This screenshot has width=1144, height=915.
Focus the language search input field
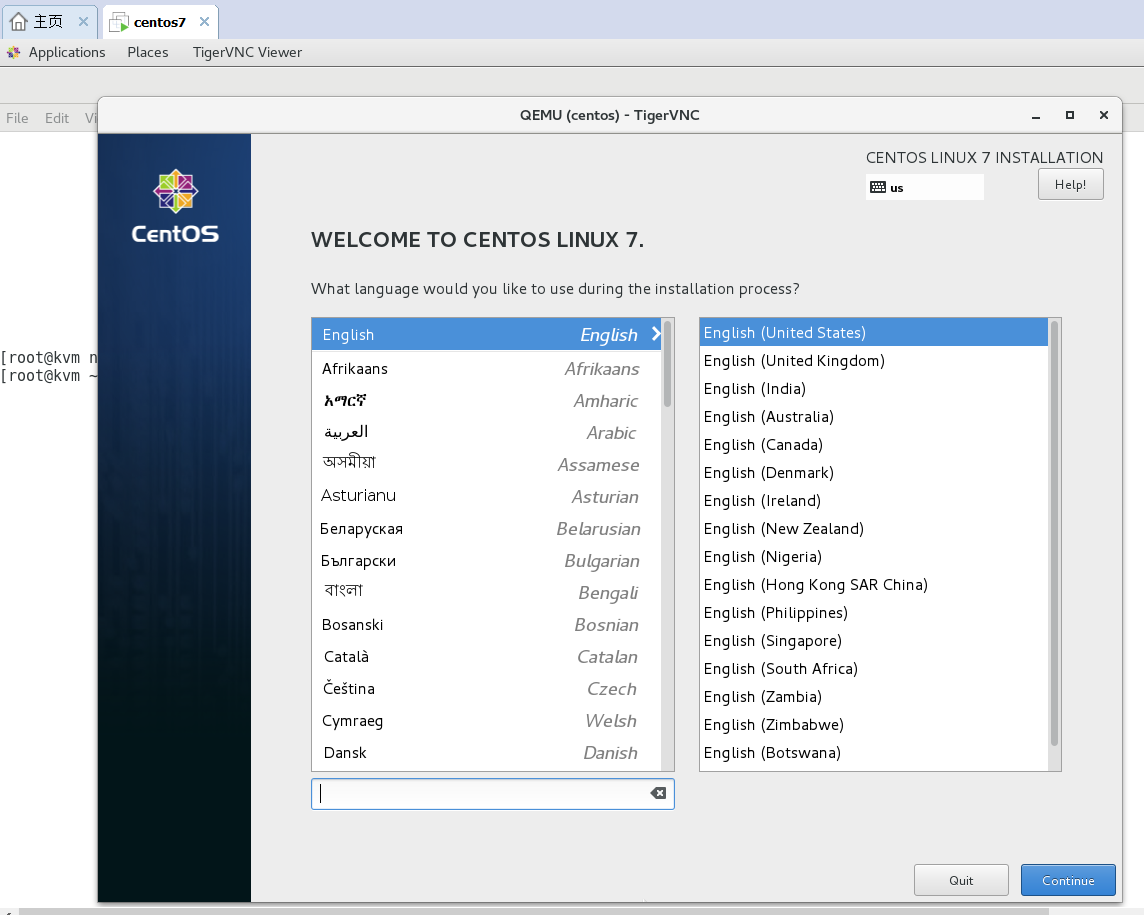492,794
